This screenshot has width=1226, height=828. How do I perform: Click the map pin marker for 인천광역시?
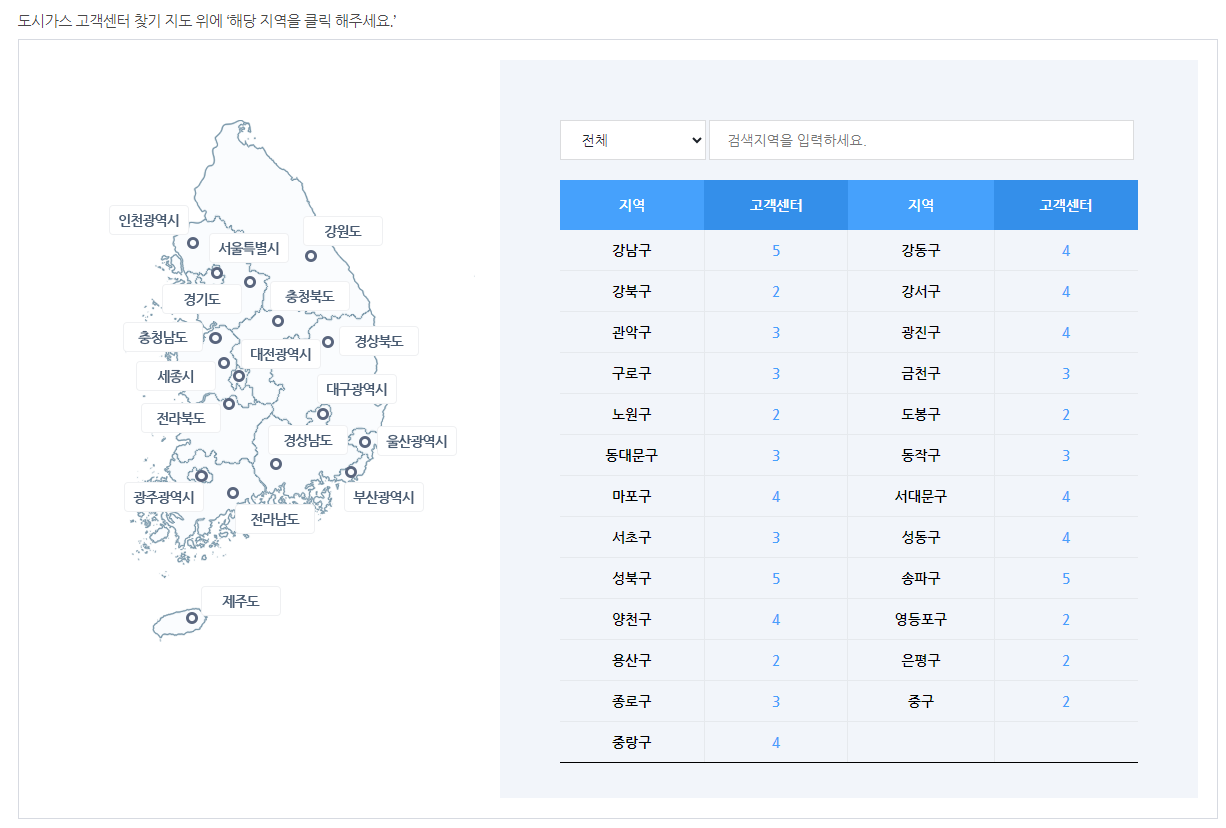click(x=193, y=243)
